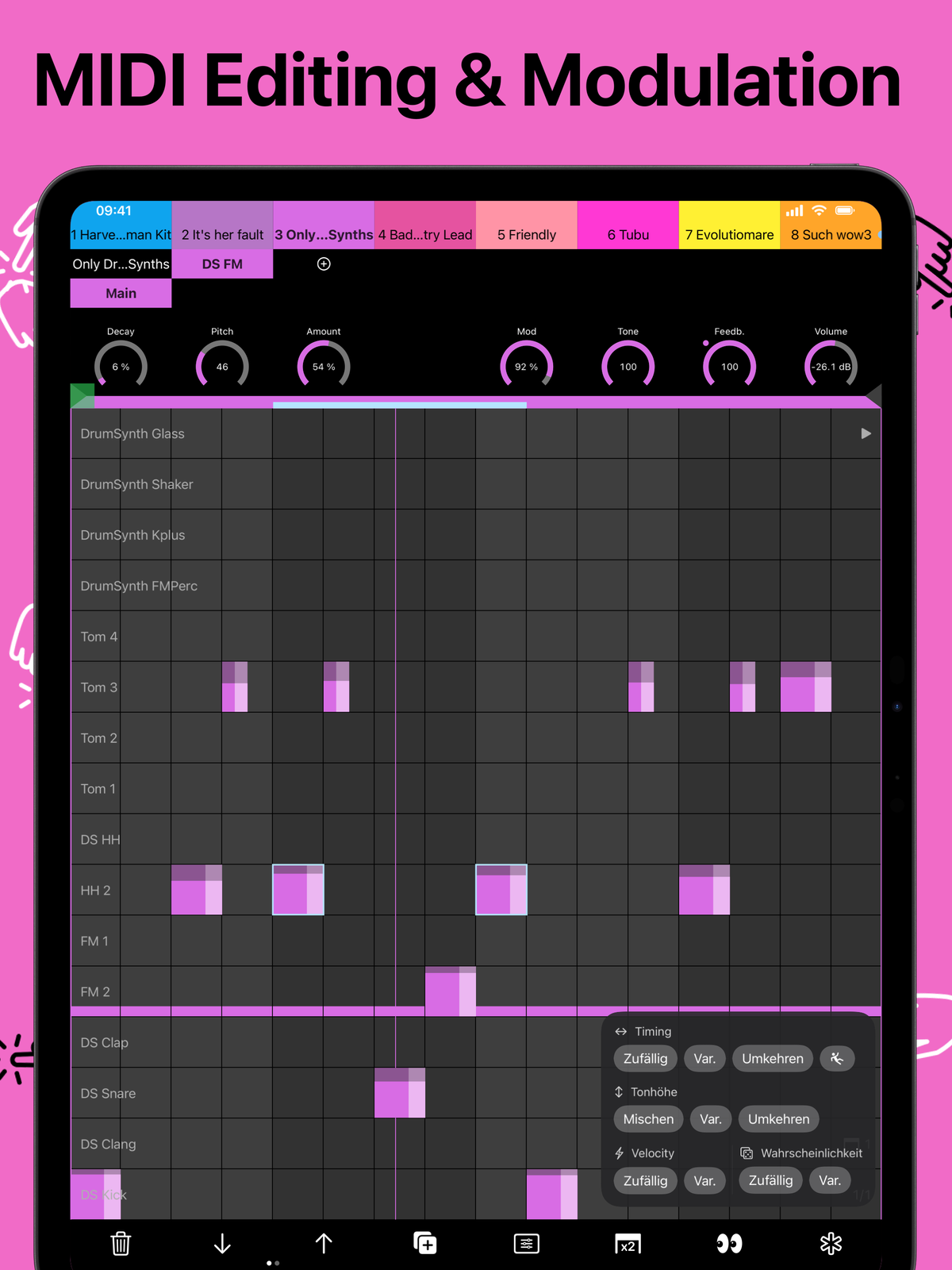Shuffle pitches with the Mischen button
The image size is (952, 1270).
(648, 1119)
